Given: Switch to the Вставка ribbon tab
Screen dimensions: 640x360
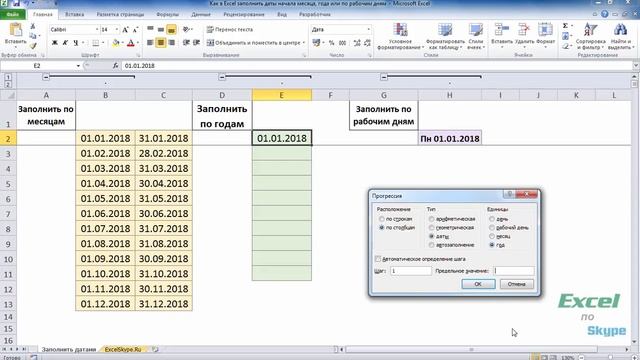Looking at the screenshot, I should [x=74, y=14].
